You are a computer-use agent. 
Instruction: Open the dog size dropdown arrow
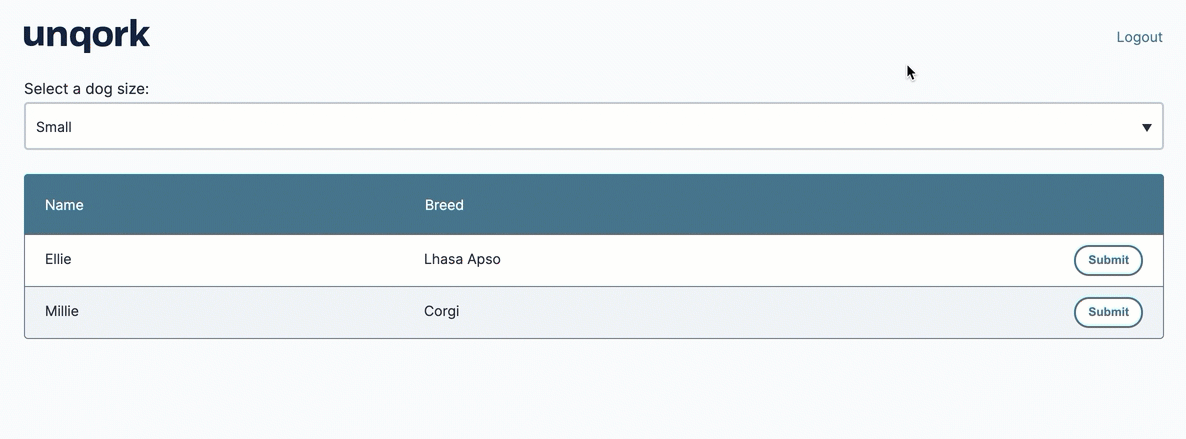pyautogui.click(x=1147, y=127)
